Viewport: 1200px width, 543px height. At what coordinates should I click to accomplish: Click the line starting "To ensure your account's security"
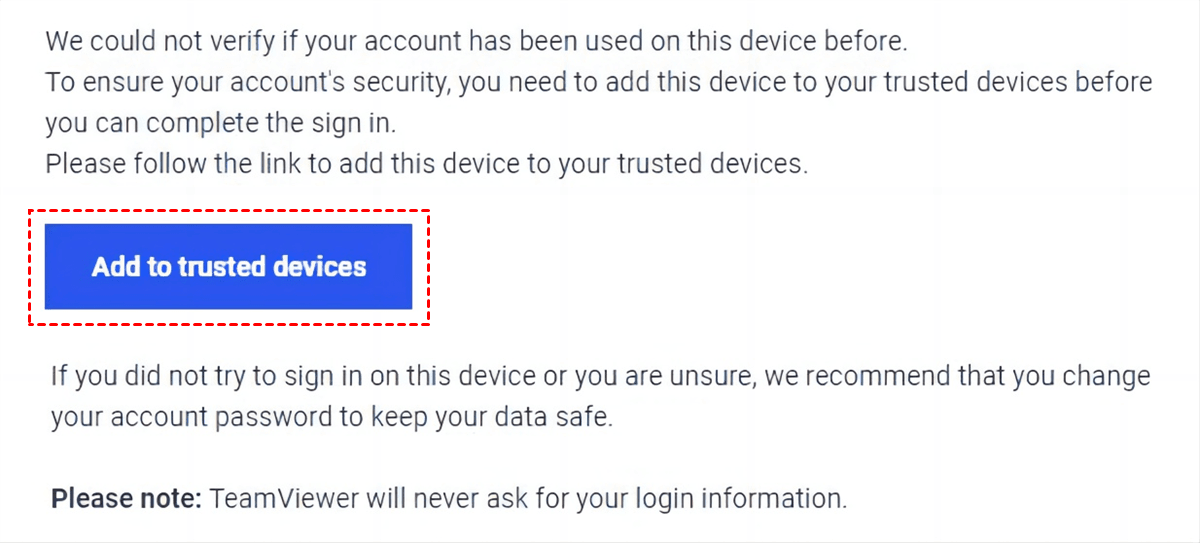point(598,82)
